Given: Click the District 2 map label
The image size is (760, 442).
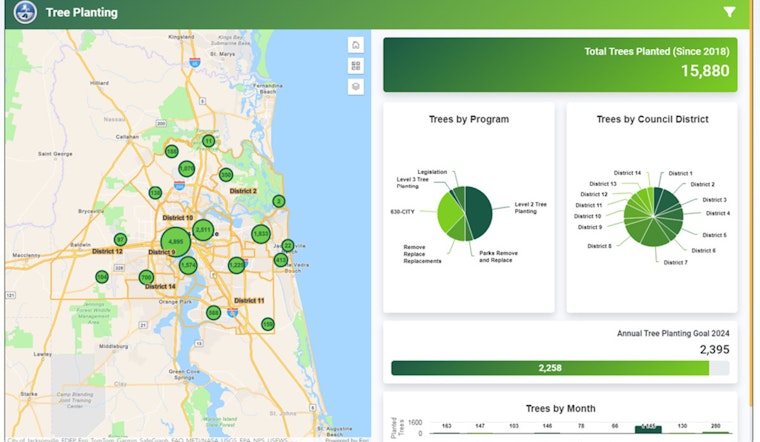Looking at the screenshot, I should [x=243, y=191].
